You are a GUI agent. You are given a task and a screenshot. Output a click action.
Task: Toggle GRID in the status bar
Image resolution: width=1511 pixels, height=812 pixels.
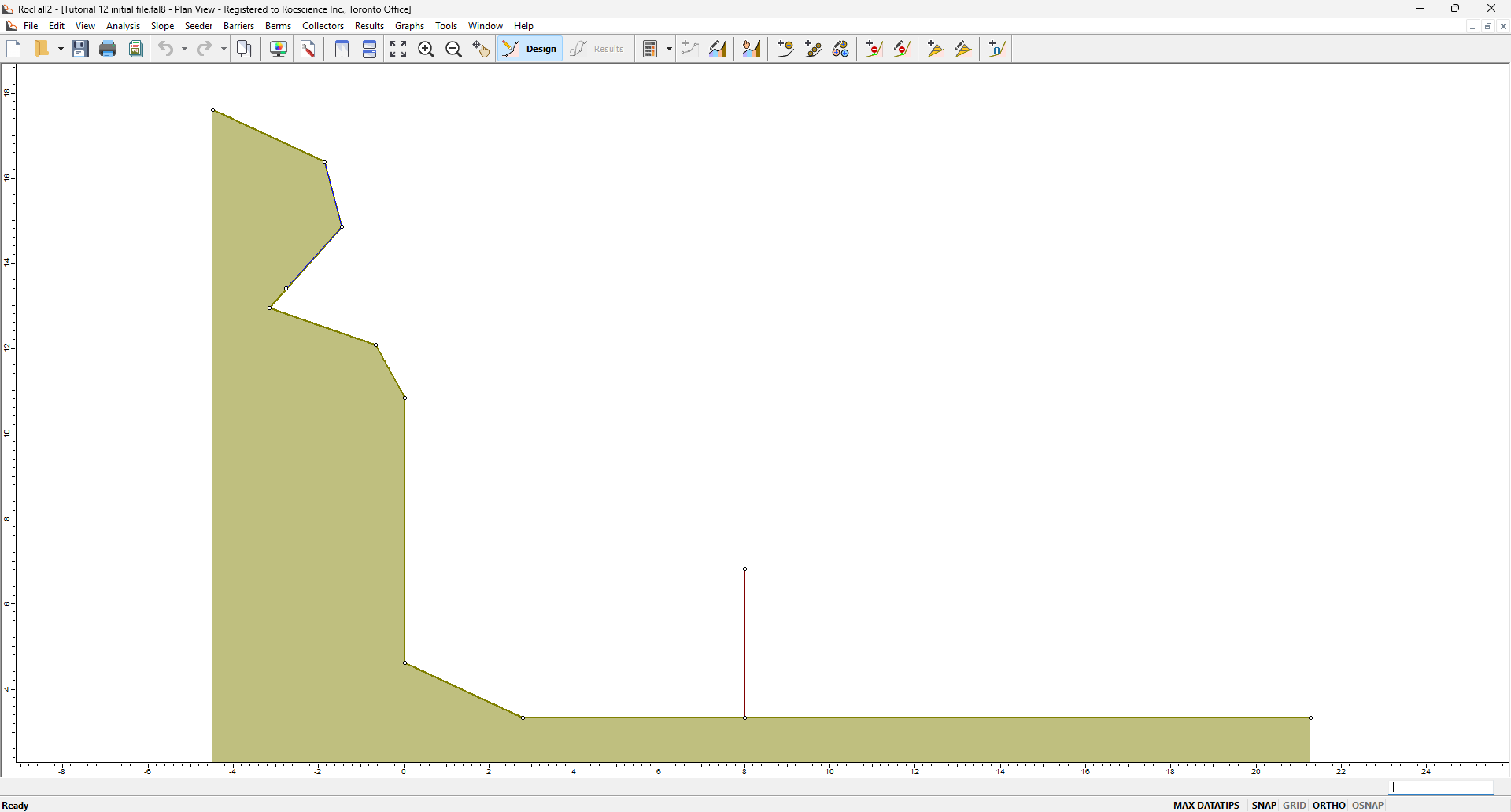[1295, 805]
